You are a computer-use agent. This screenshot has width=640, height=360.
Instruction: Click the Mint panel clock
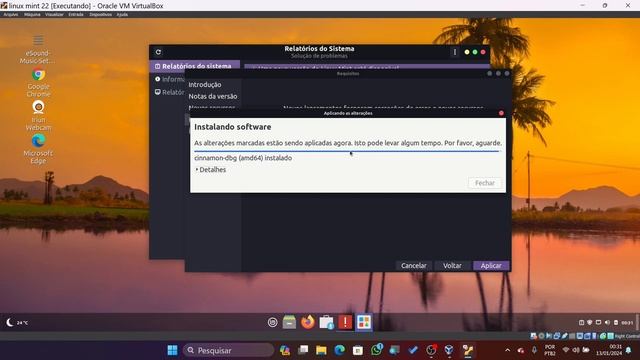pos(627,322)
